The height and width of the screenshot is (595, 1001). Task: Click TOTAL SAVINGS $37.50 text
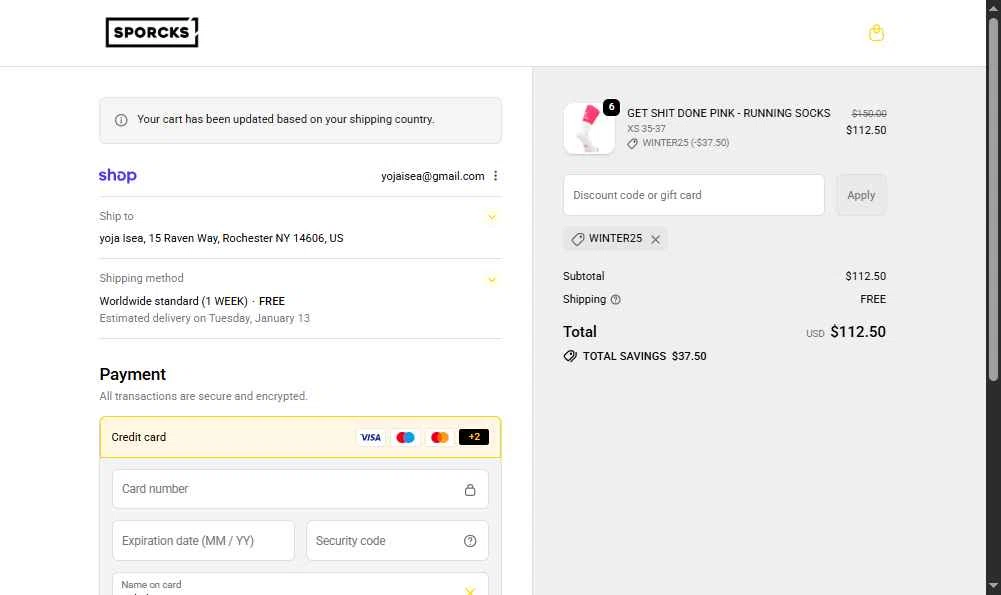644,356
